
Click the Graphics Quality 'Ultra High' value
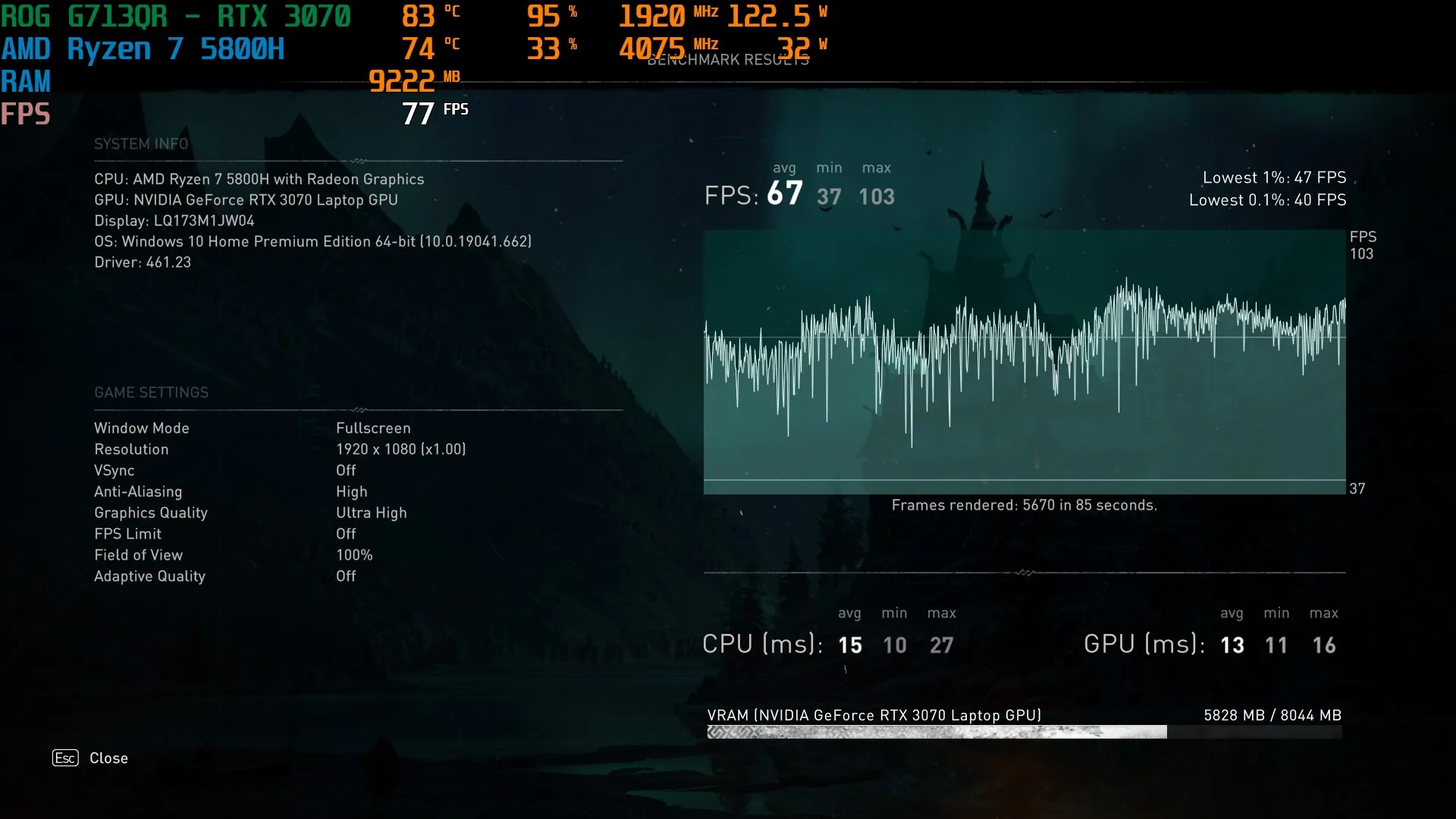pos(372,513)
